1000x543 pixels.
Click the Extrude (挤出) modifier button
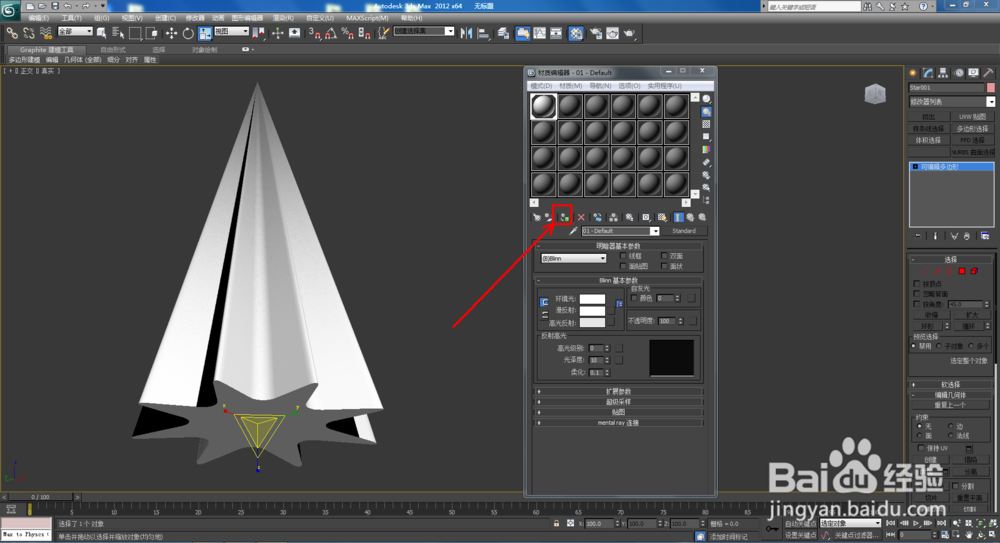pos(929,117)
